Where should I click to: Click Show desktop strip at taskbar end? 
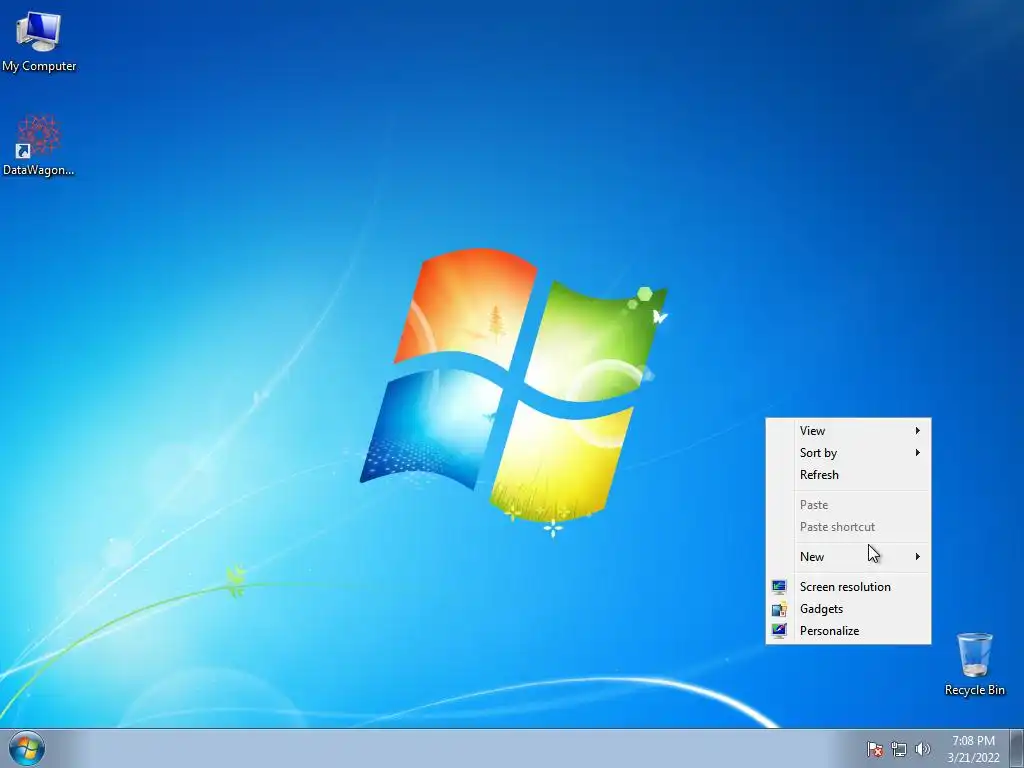pyautogui.click(x=1017, y=748)
